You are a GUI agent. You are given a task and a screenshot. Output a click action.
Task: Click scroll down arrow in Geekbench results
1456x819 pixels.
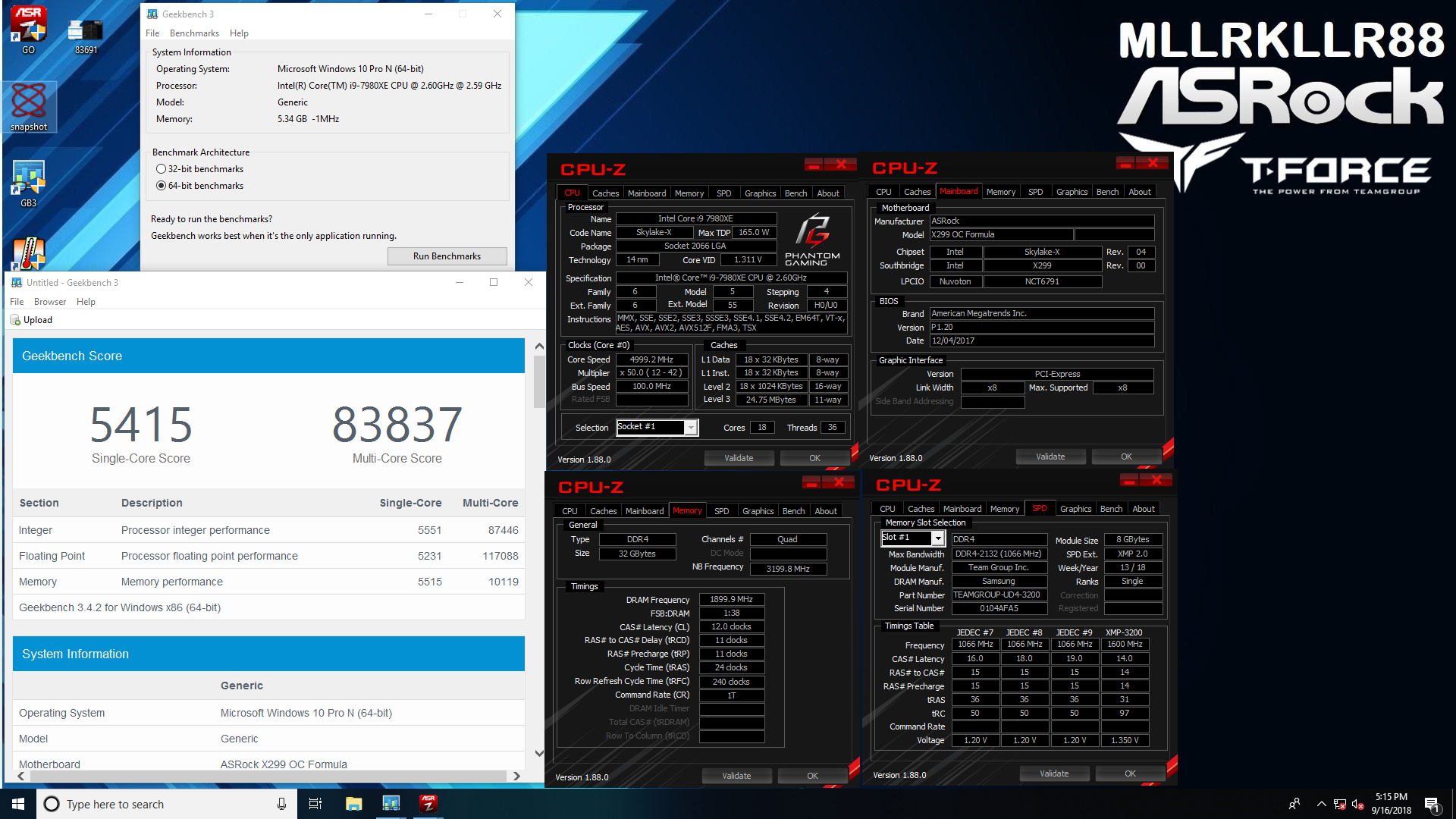point(539,753)
